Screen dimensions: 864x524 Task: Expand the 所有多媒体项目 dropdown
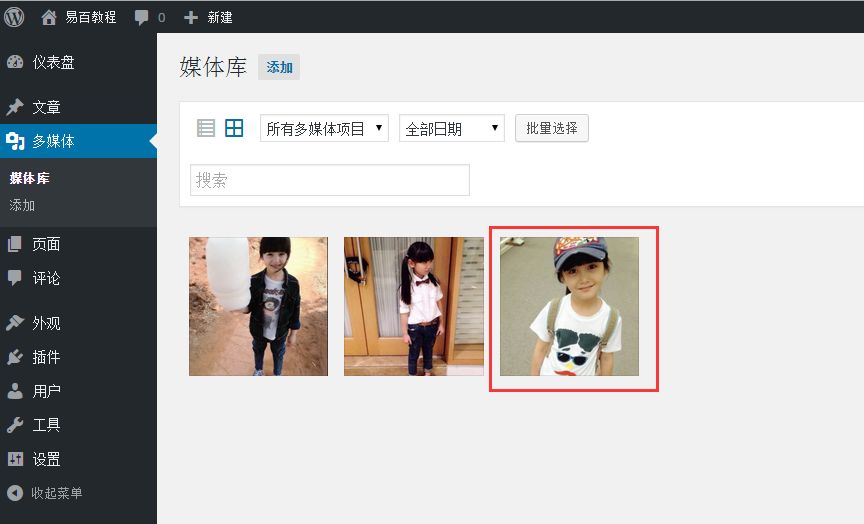pyautogui.click(x=325, y=128)
